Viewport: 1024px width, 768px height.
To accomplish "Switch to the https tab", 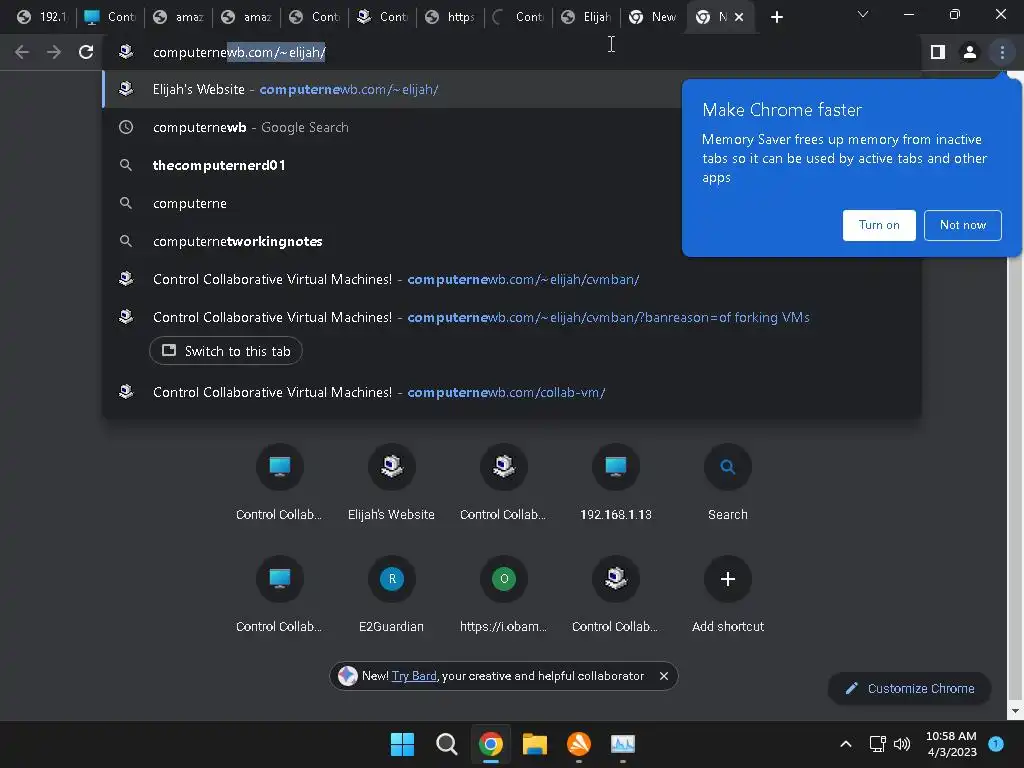I will tap(450, 17).
